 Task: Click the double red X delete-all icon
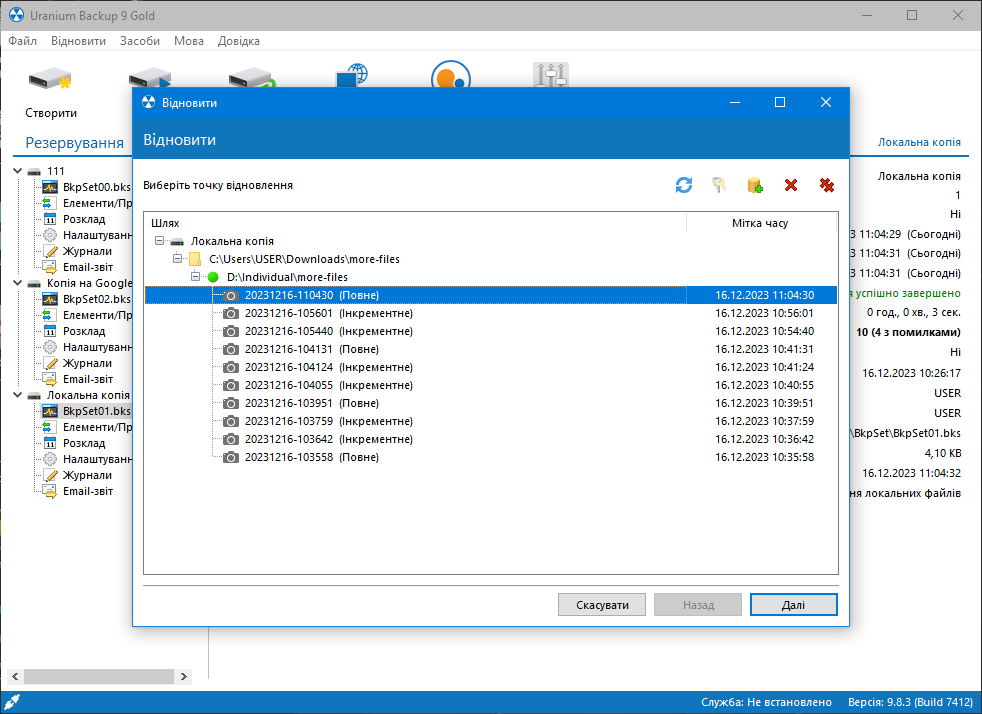click(827, 185)
